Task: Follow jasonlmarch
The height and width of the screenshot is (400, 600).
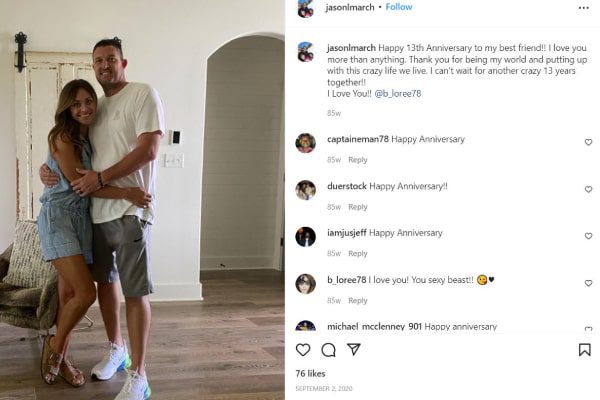Action: click(x=399, y=7)
